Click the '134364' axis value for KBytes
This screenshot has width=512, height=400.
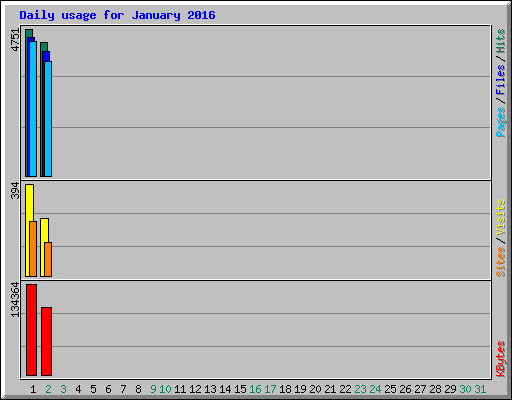15,300
